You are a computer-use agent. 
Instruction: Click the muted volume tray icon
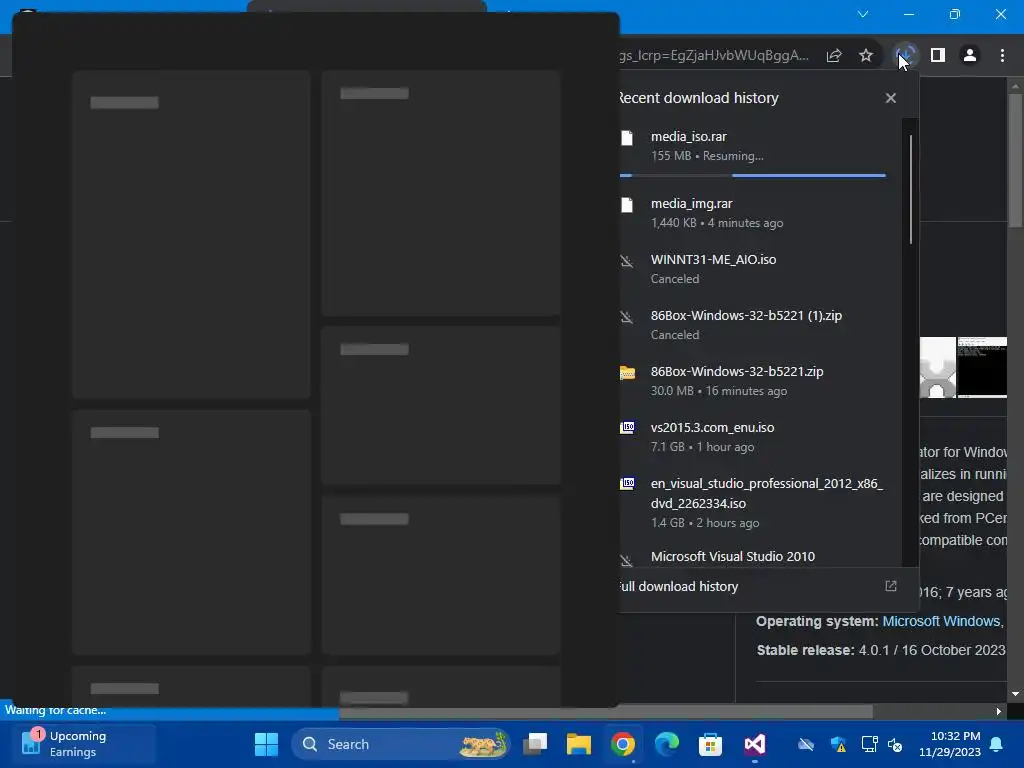point(895,744)
